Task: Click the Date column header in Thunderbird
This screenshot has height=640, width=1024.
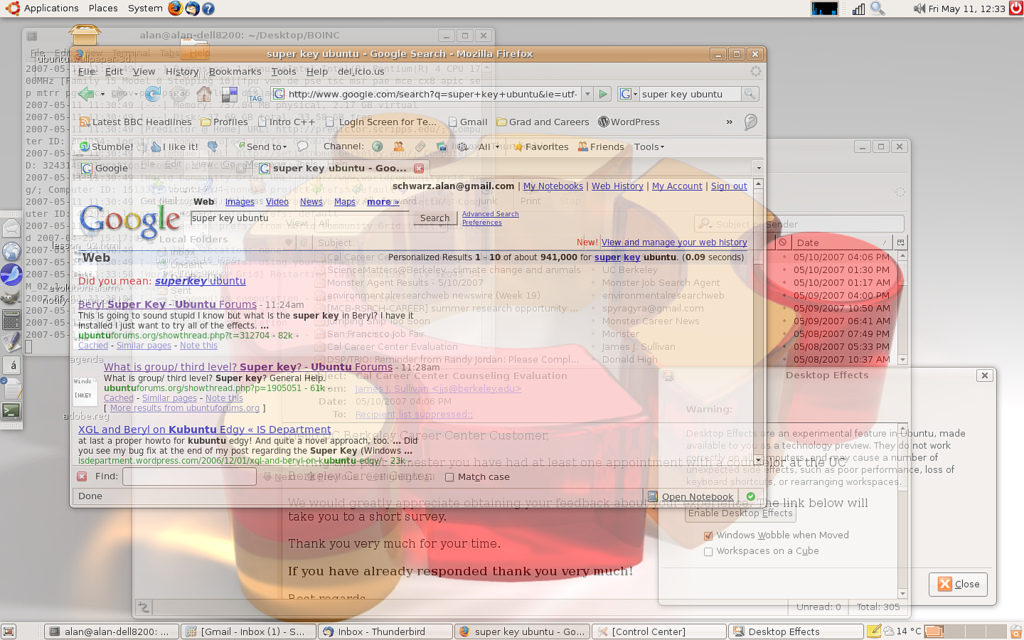Action: click(841, 242)
